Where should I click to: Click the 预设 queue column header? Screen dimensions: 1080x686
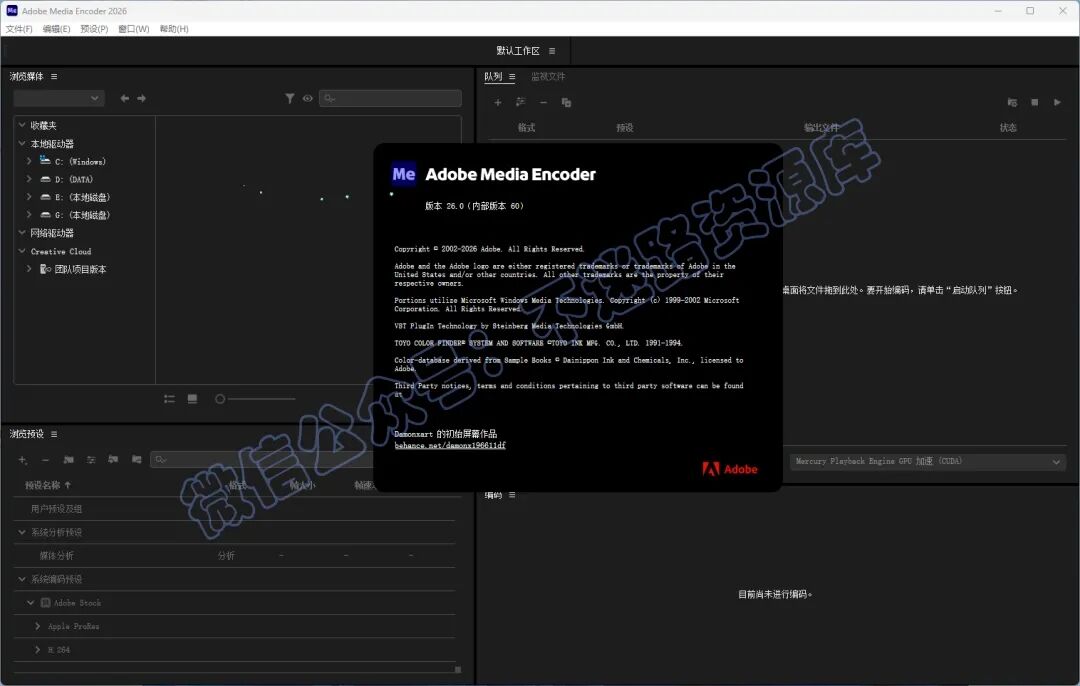point(625,127)
